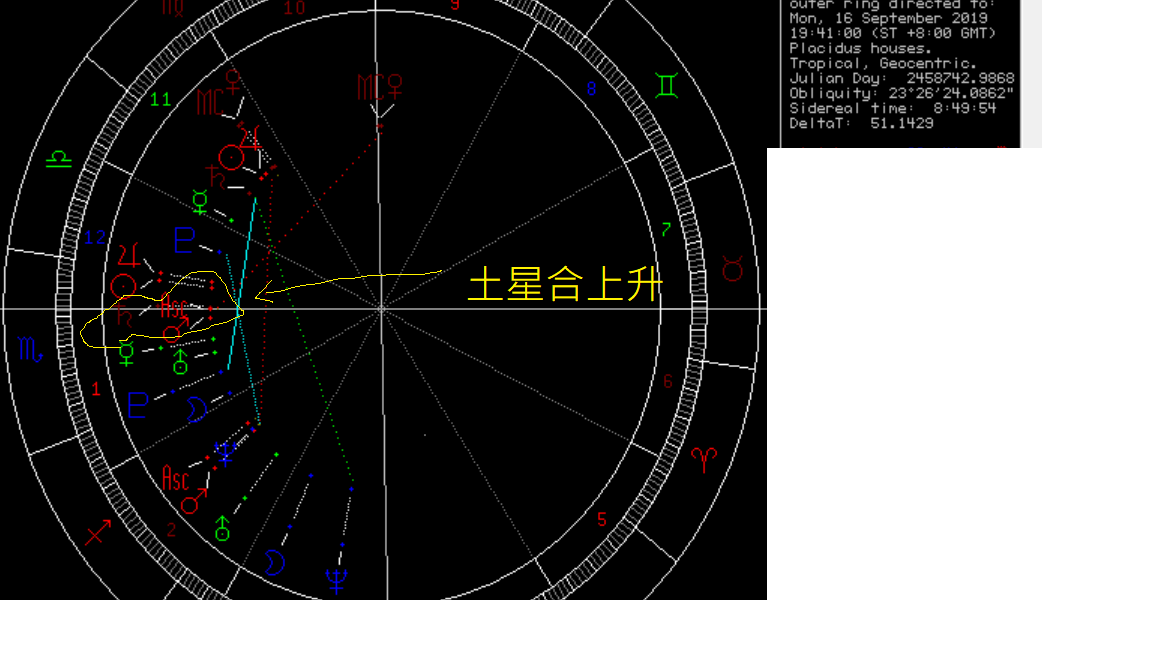Screen dimensions: 1152x648
Task: Select the bottommost blue Neptune trident glyph
Action: click(336, 580)
